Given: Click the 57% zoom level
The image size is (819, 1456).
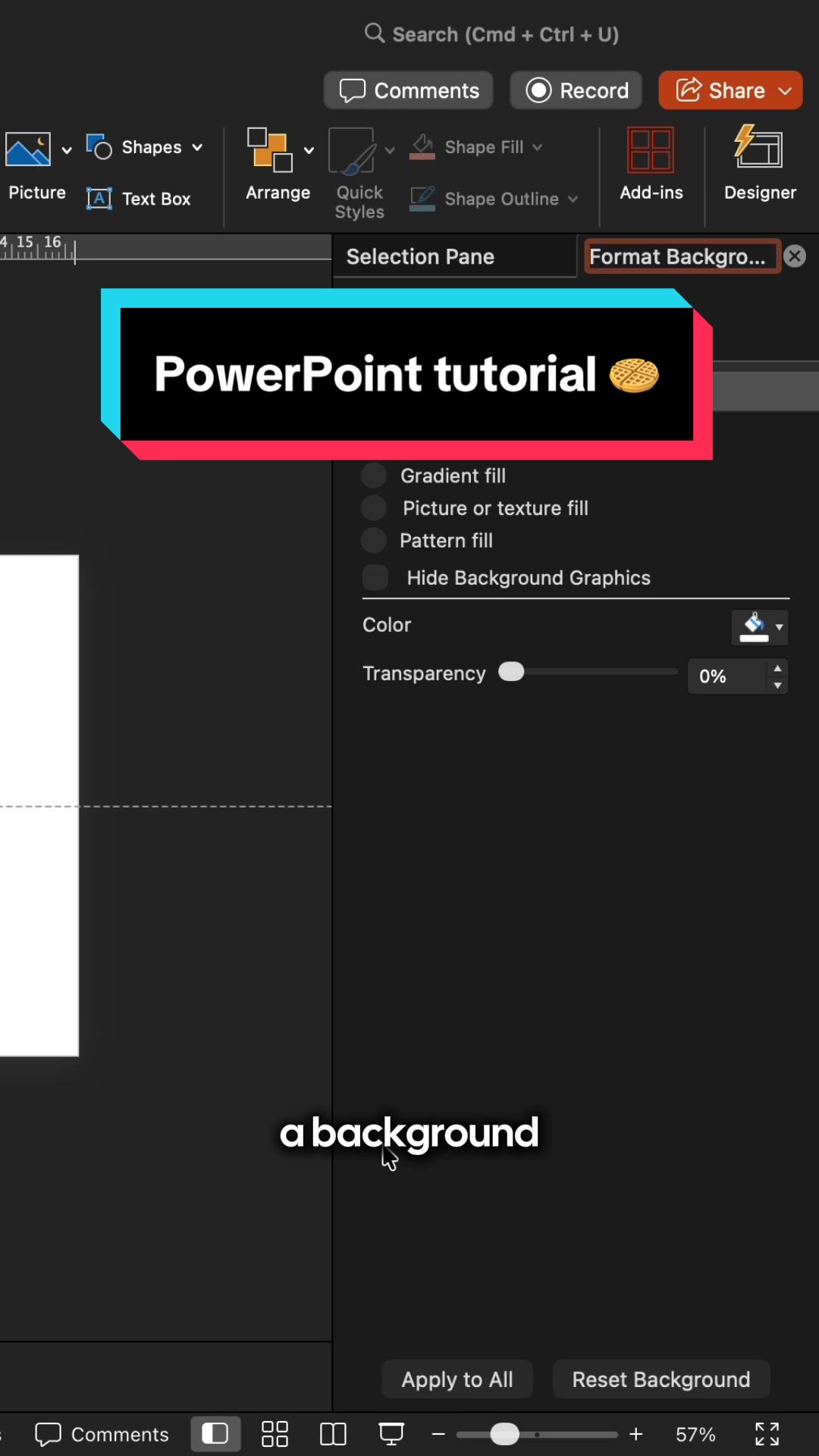Looking at the screenshot, I should [695, 1434].
